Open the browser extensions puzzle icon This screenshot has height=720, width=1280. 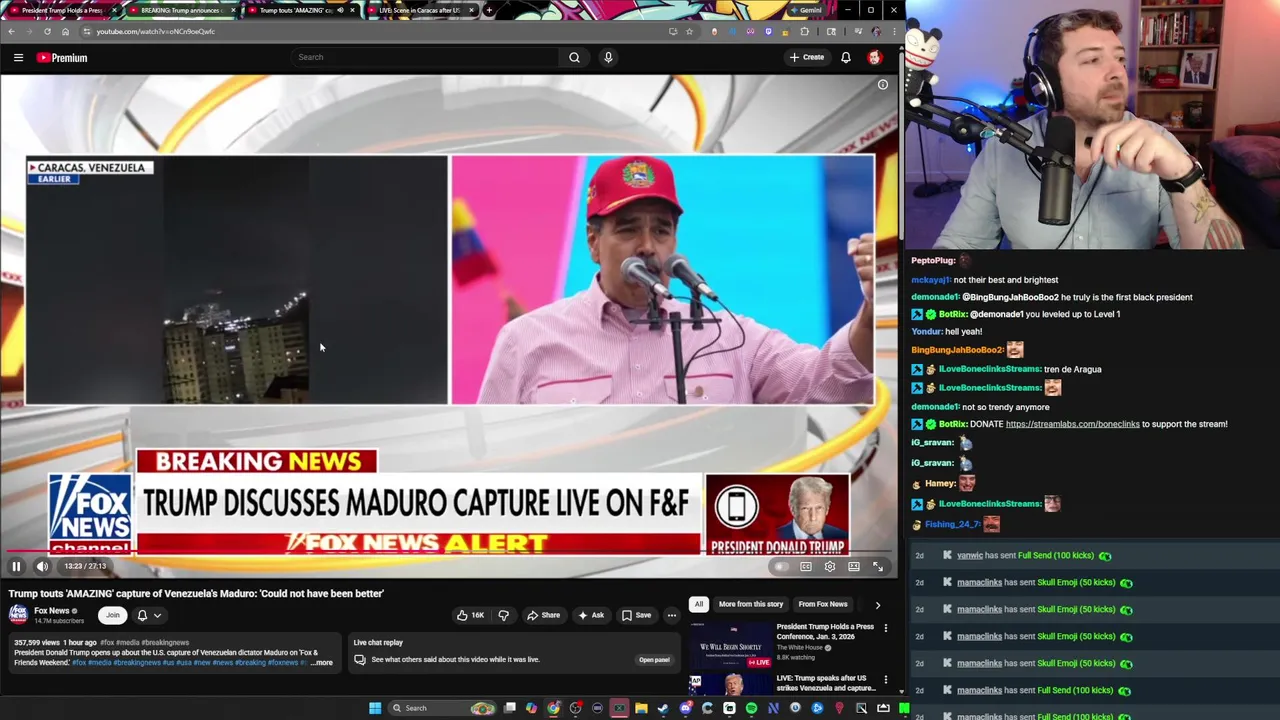click(804, 32)
